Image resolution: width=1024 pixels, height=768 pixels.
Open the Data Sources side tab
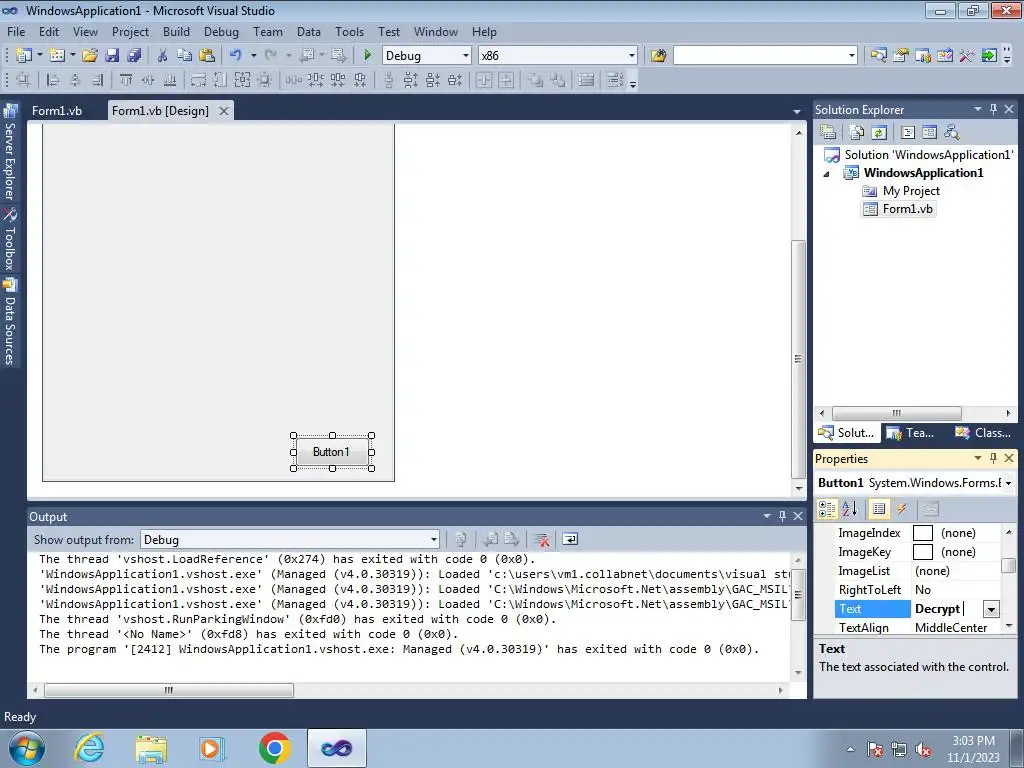(x=10, y=322)
